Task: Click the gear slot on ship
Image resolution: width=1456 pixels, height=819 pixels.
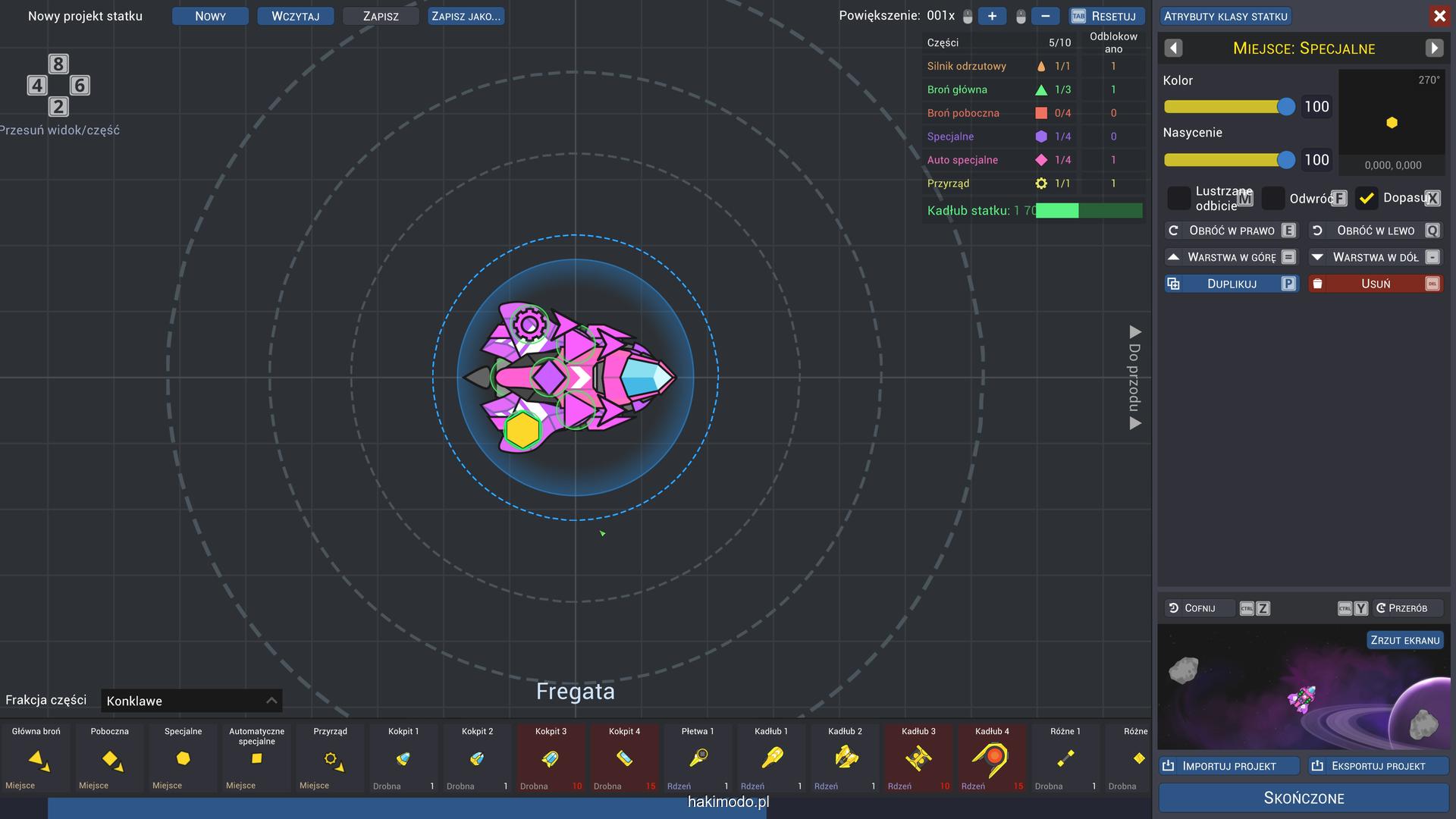Action: point(529,325)
